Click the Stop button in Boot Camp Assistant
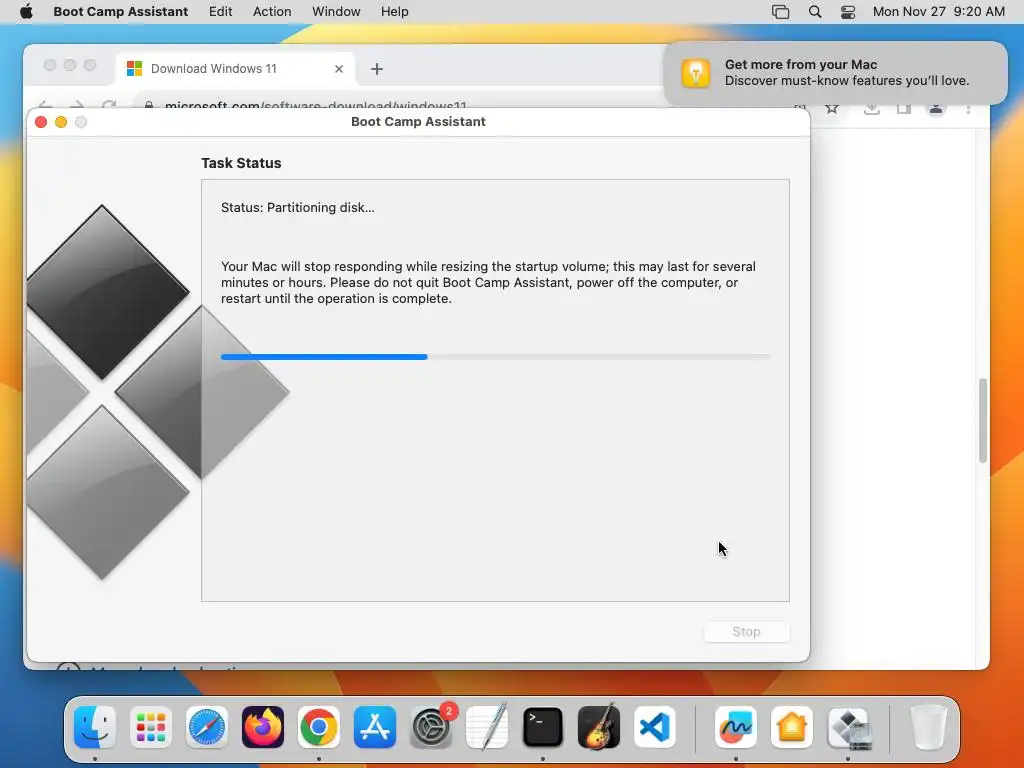The image size is (1024, 768). pyautogui.click(x=746, y=632)
